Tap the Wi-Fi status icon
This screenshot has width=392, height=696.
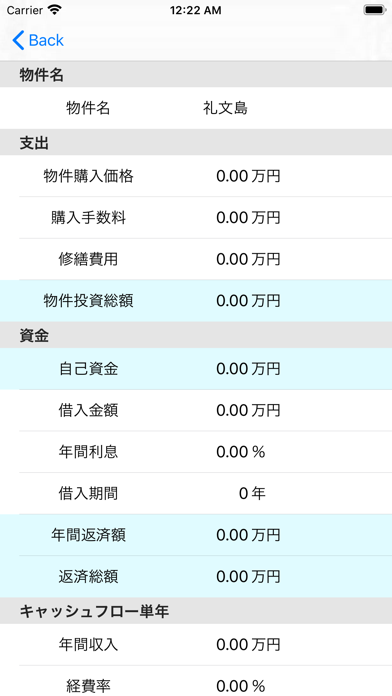click(x=55, y=10)
